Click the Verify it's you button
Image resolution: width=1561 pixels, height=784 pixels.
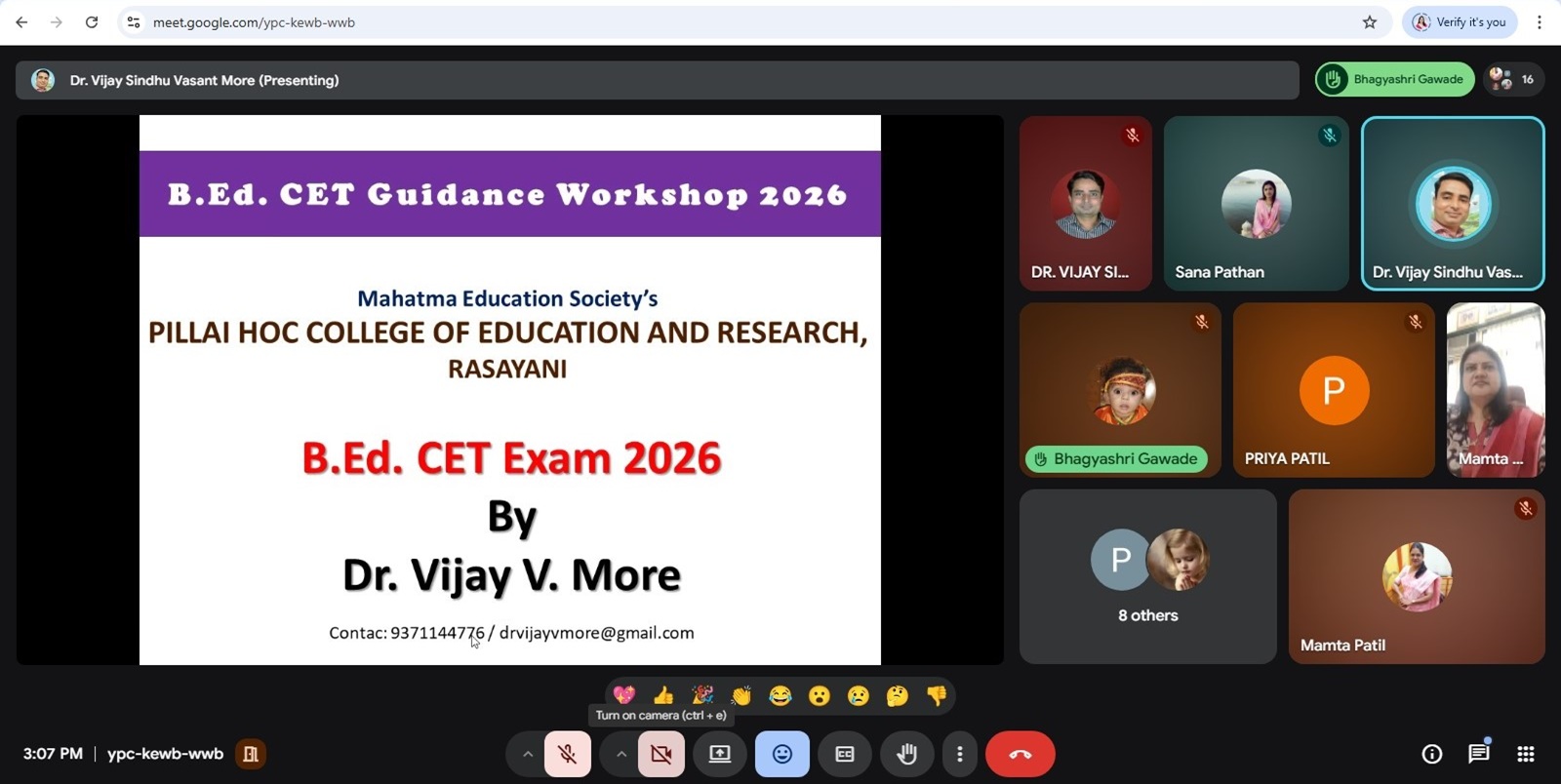tap(1460, 22)
